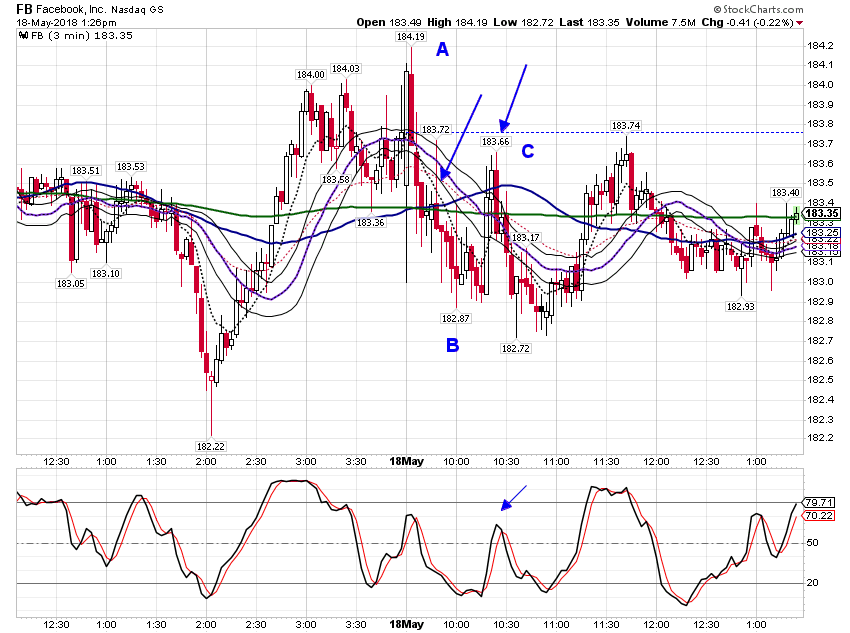The image size is (850, 633).
Task: Click the blue annotation letter A
Action: point(442,50)
